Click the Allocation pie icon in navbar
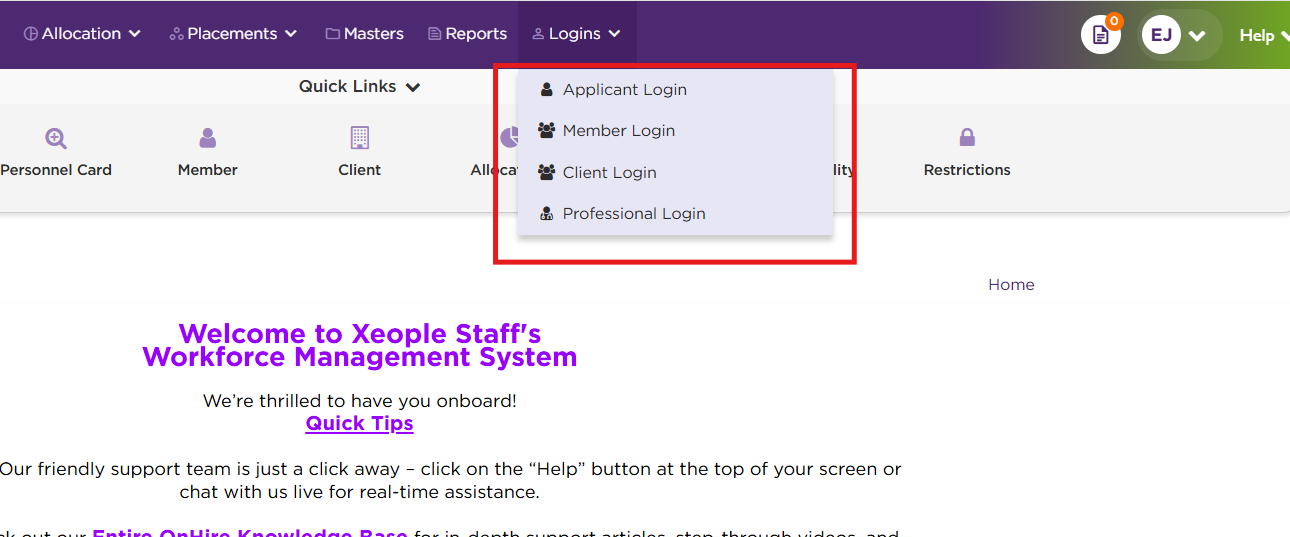Viewport: 1290px width, 537px height. (31, 34)
